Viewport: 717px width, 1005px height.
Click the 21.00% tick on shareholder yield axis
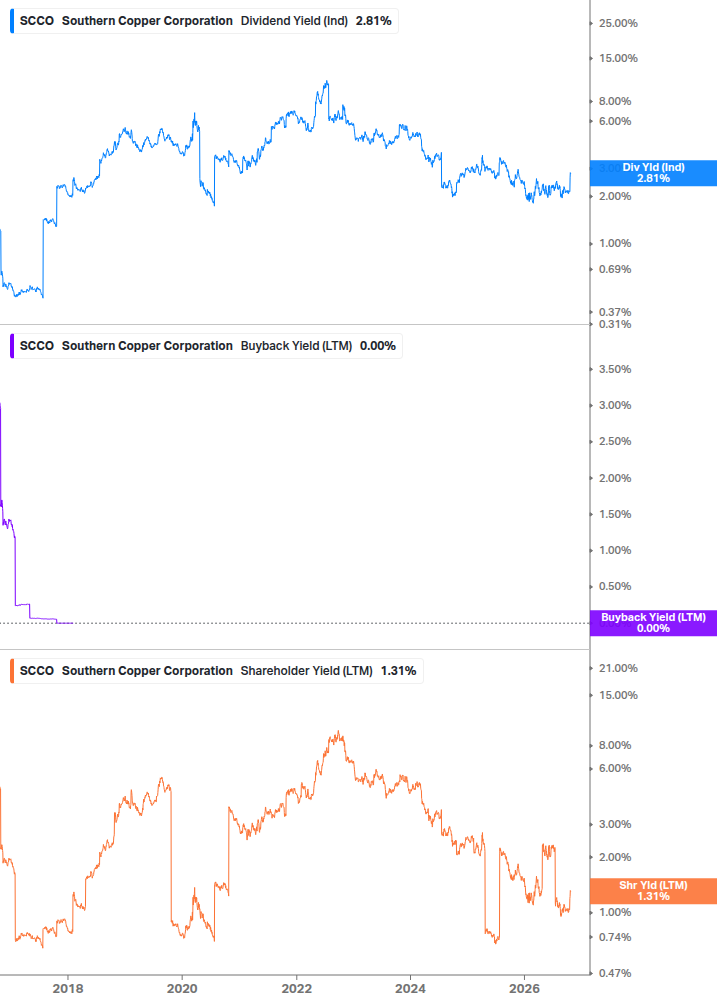point(618,669)
